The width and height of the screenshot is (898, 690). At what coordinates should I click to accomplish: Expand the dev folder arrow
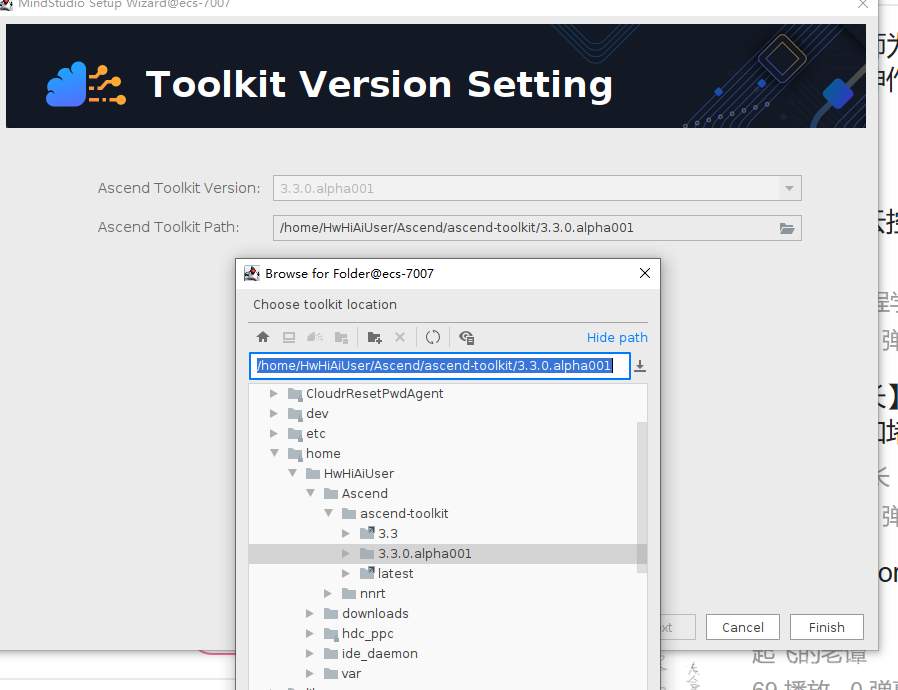pyautogui.click(x=274, y=413)
